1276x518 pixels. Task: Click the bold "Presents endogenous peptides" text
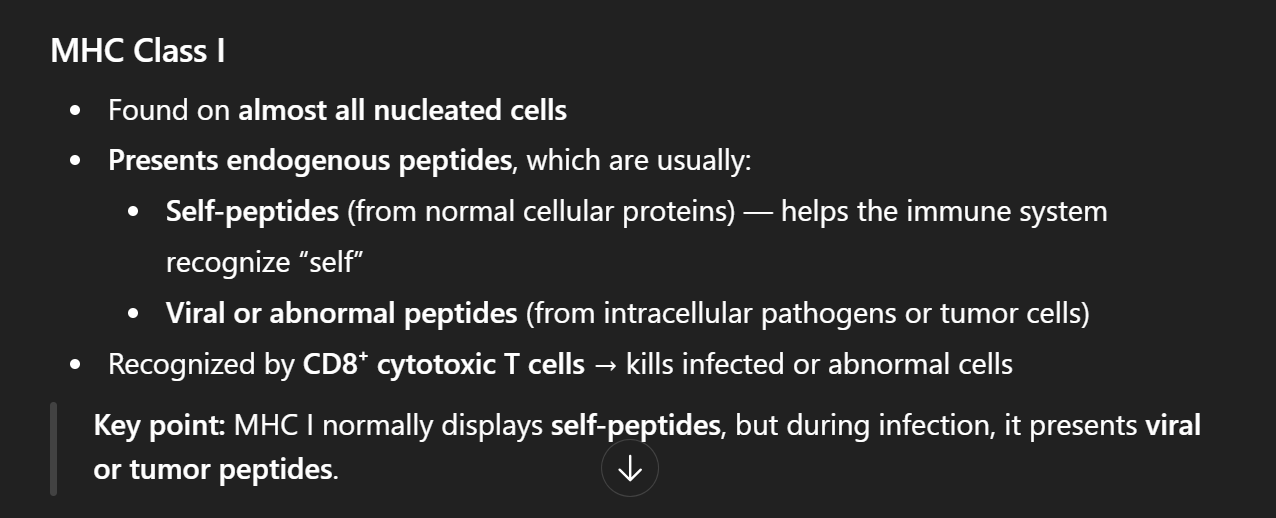coord(310,160)
